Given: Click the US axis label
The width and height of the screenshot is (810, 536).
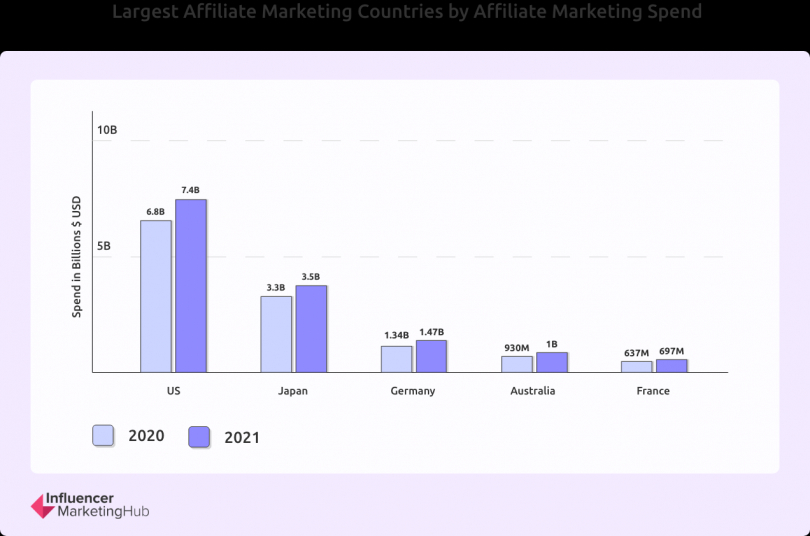Looking at the screenshot, I should point(174,391).
